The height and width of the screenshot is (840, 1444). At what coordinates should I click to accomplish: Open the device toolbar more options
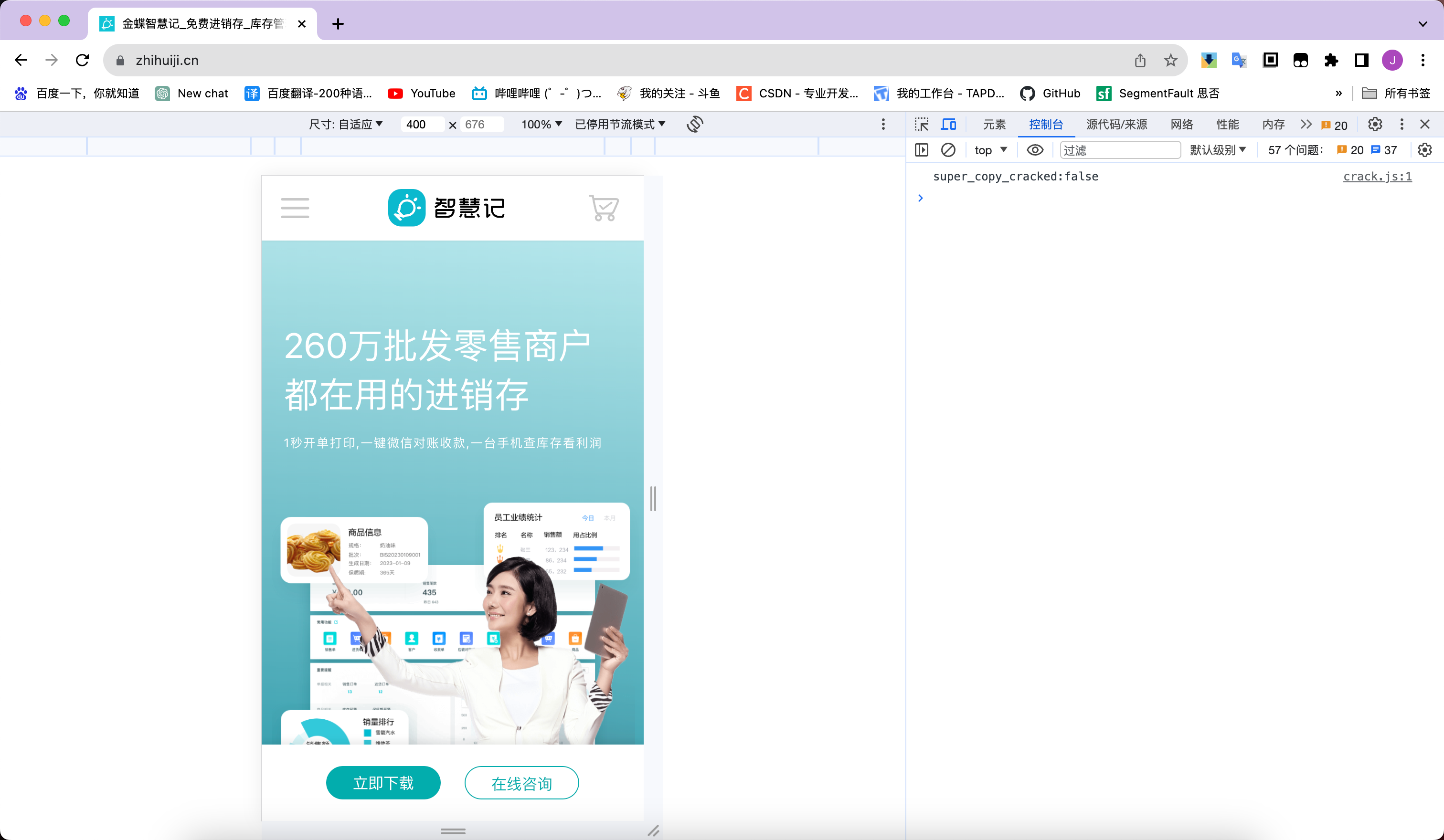(883, 124)
